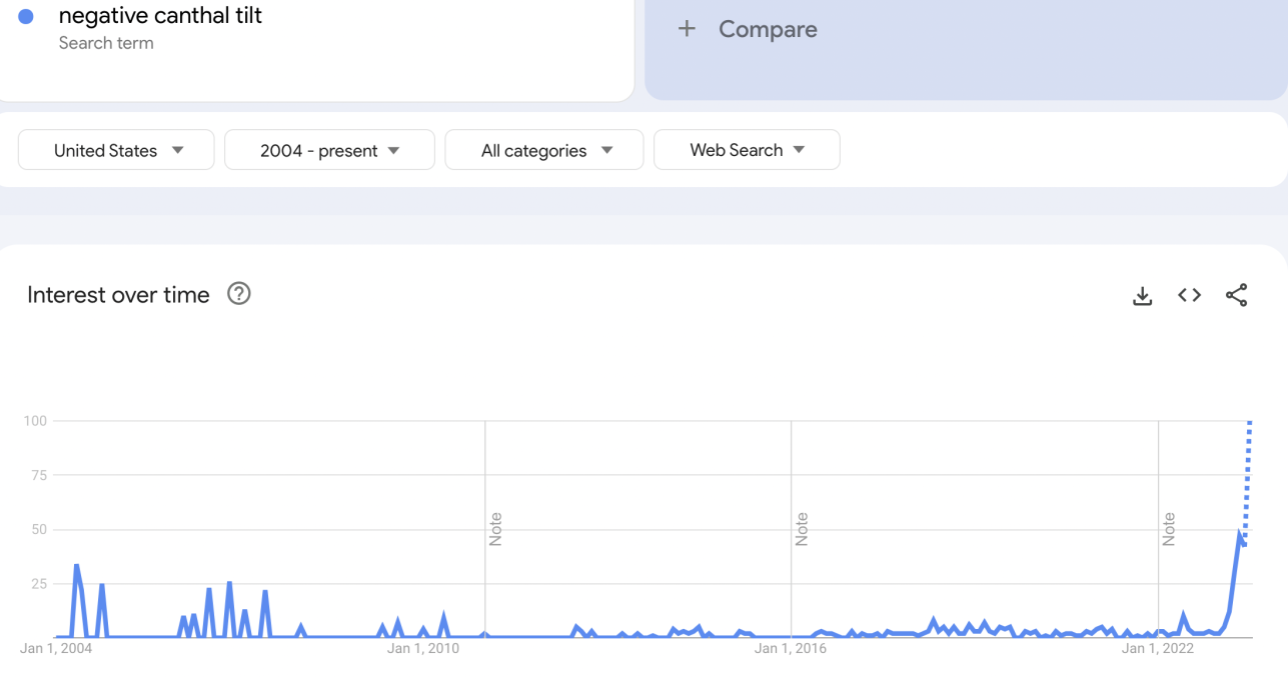The height and width of the screenshot is (680, 1288).
Task: Open the All categories dropdown
Action: tap(544, 150)
